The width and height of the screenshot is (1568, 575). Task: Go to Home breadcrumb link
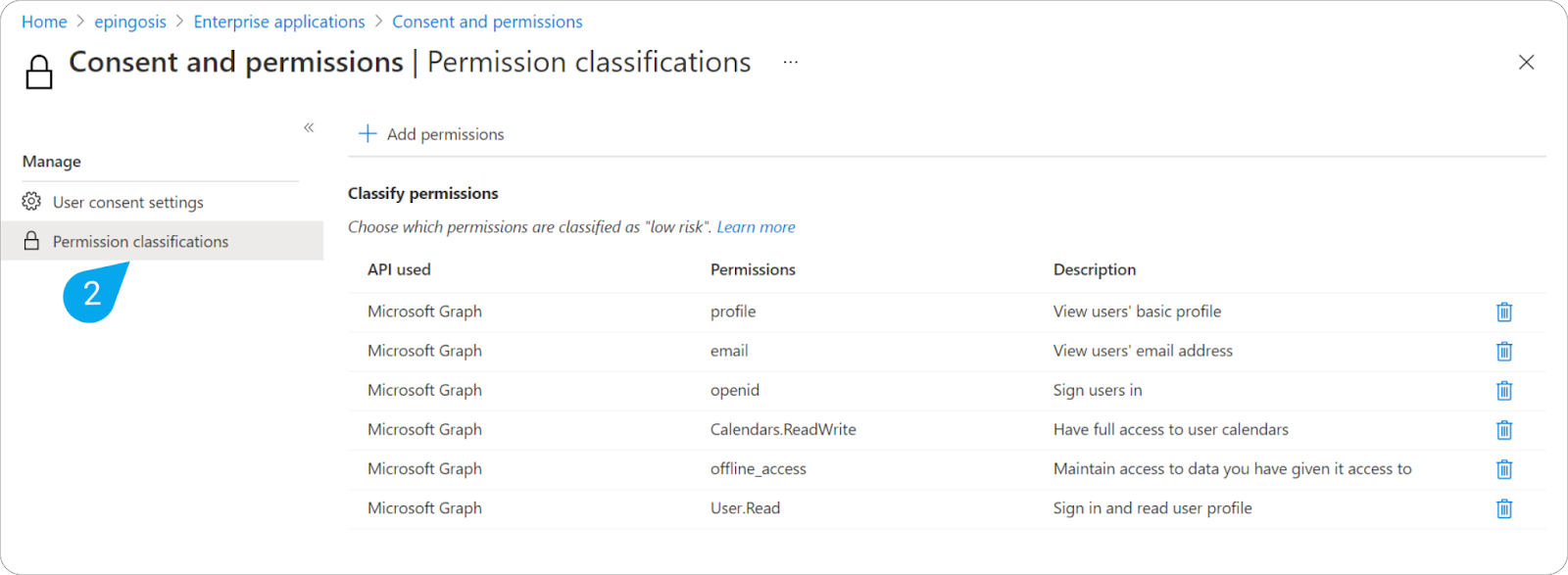[44, 22]
